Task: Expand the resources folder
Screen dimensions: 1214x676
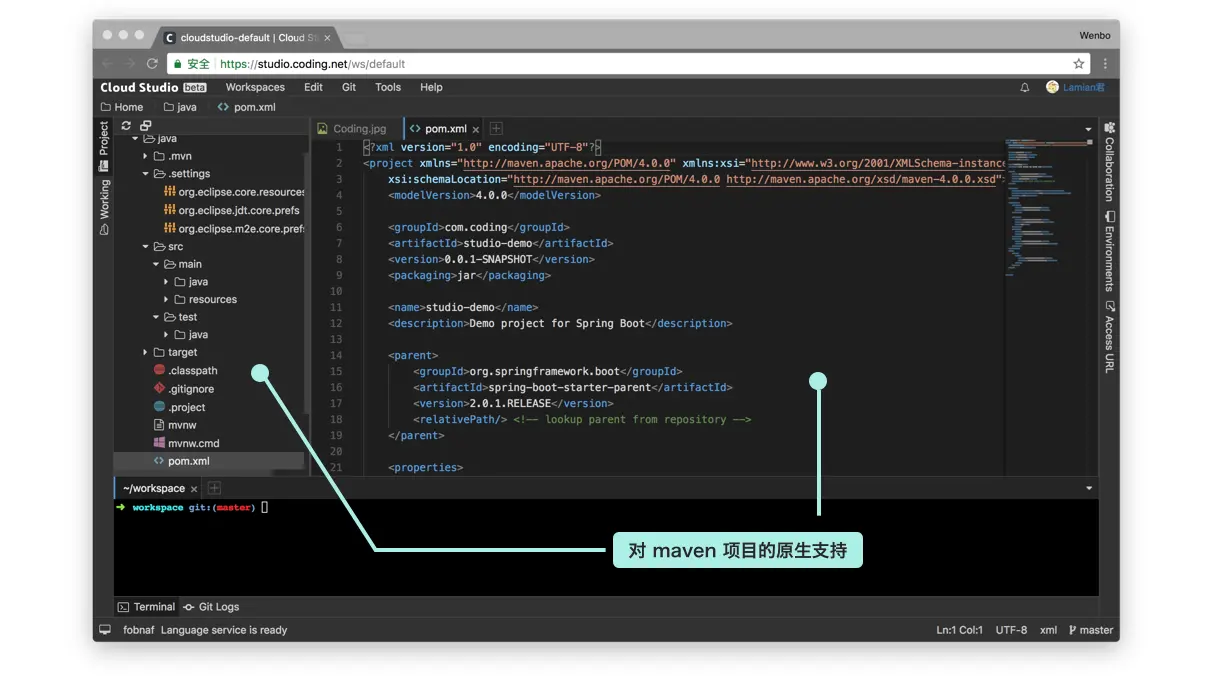Action: [166, 299]
